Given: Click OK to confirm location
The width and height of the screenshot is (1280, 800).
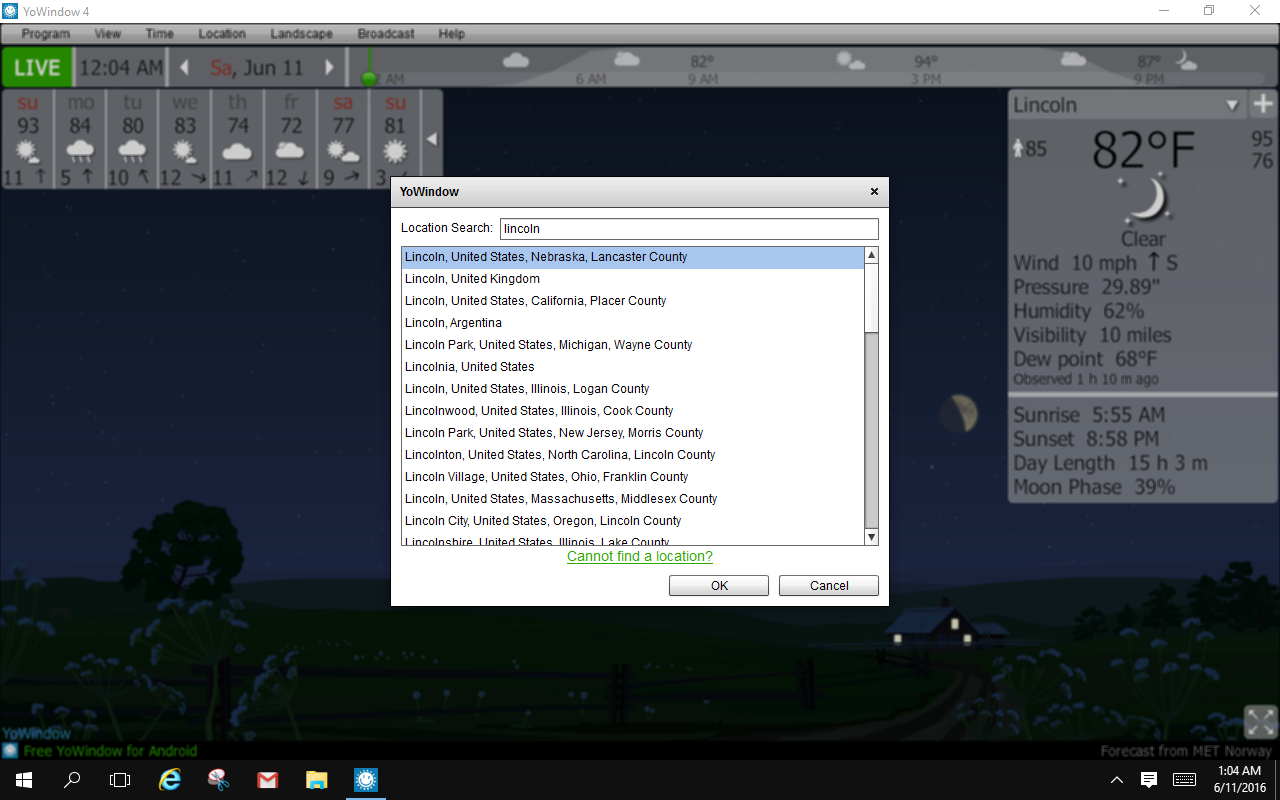Looking at the screenshot, I should 719,586.
